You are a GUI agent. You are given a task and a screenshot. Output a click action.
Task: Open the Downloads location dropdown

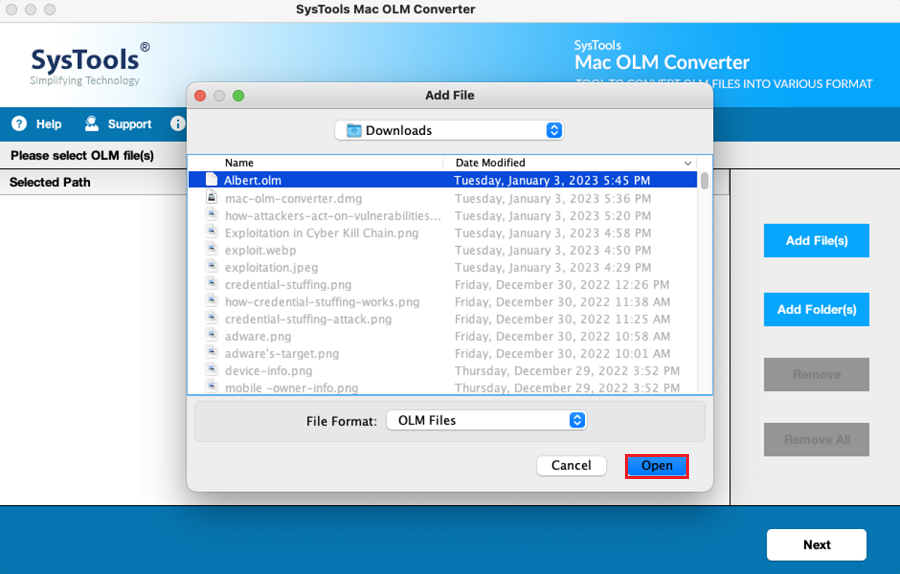click(x=449, y=130)
